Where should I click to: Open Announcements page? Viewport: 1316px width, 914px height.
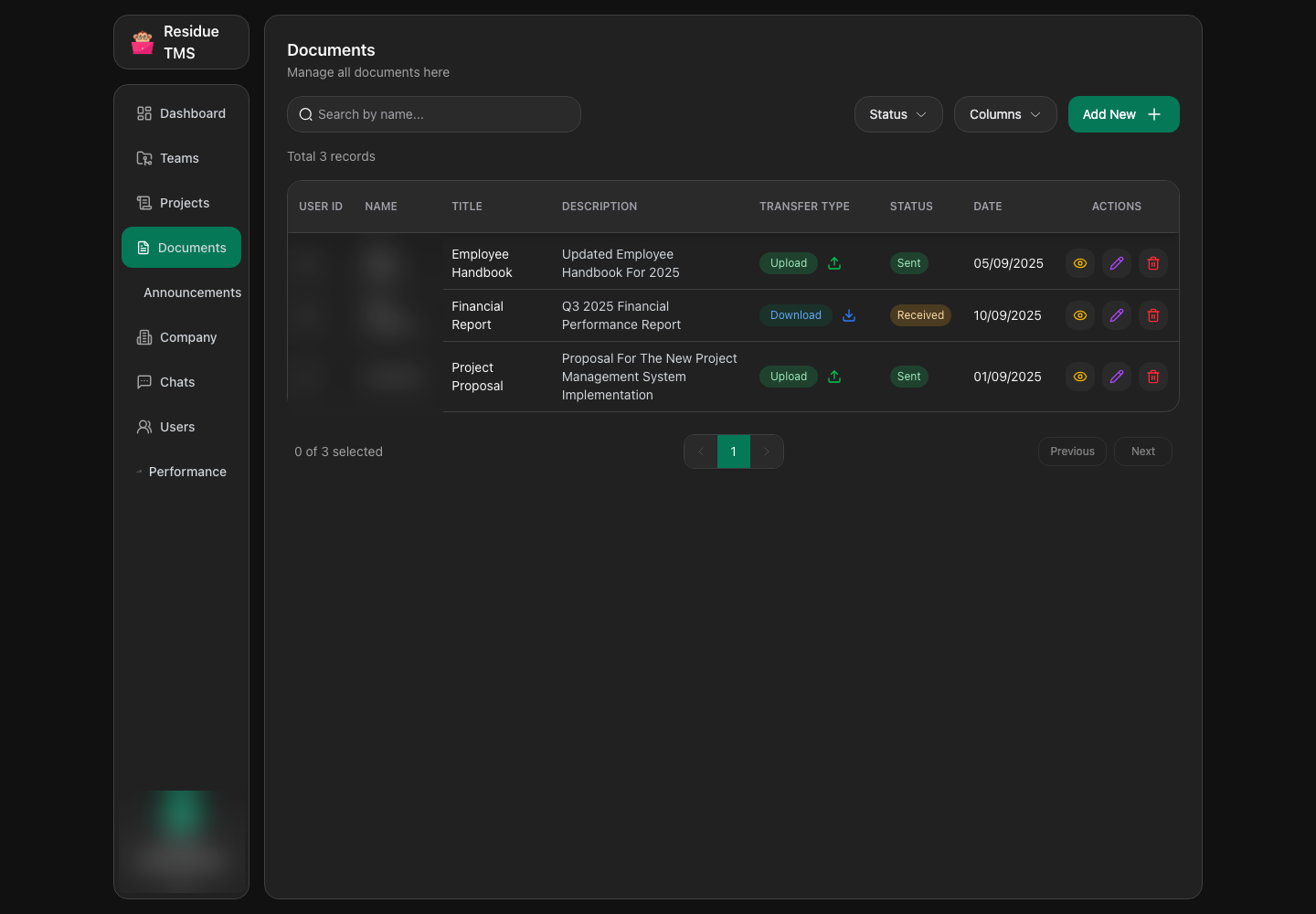pos(182,292)
